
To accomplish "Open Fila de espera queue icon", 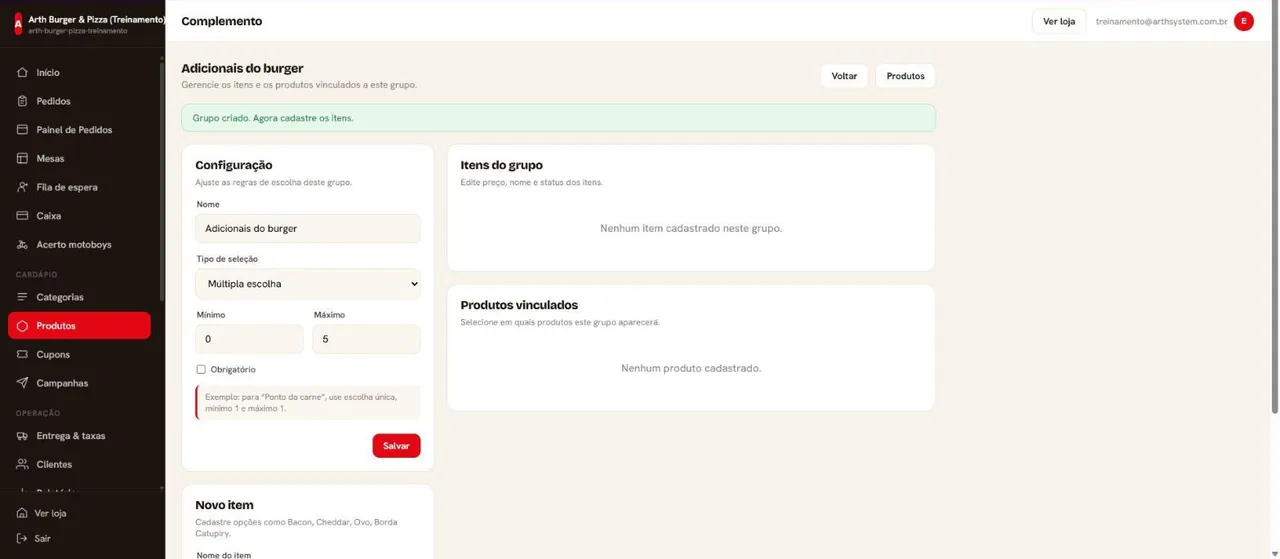I will click(22, 187).
